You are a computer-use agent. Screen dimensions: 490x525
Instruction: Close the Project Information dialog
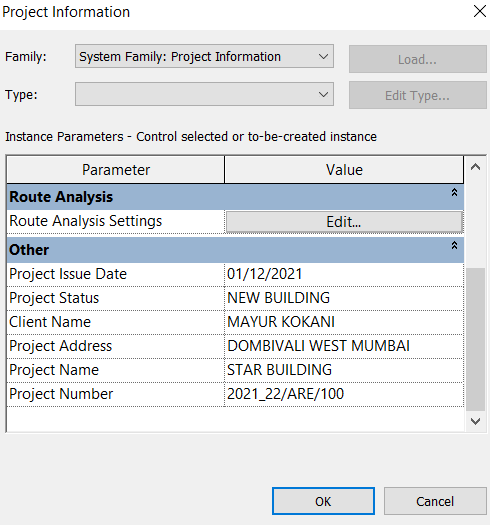[480, 11]
